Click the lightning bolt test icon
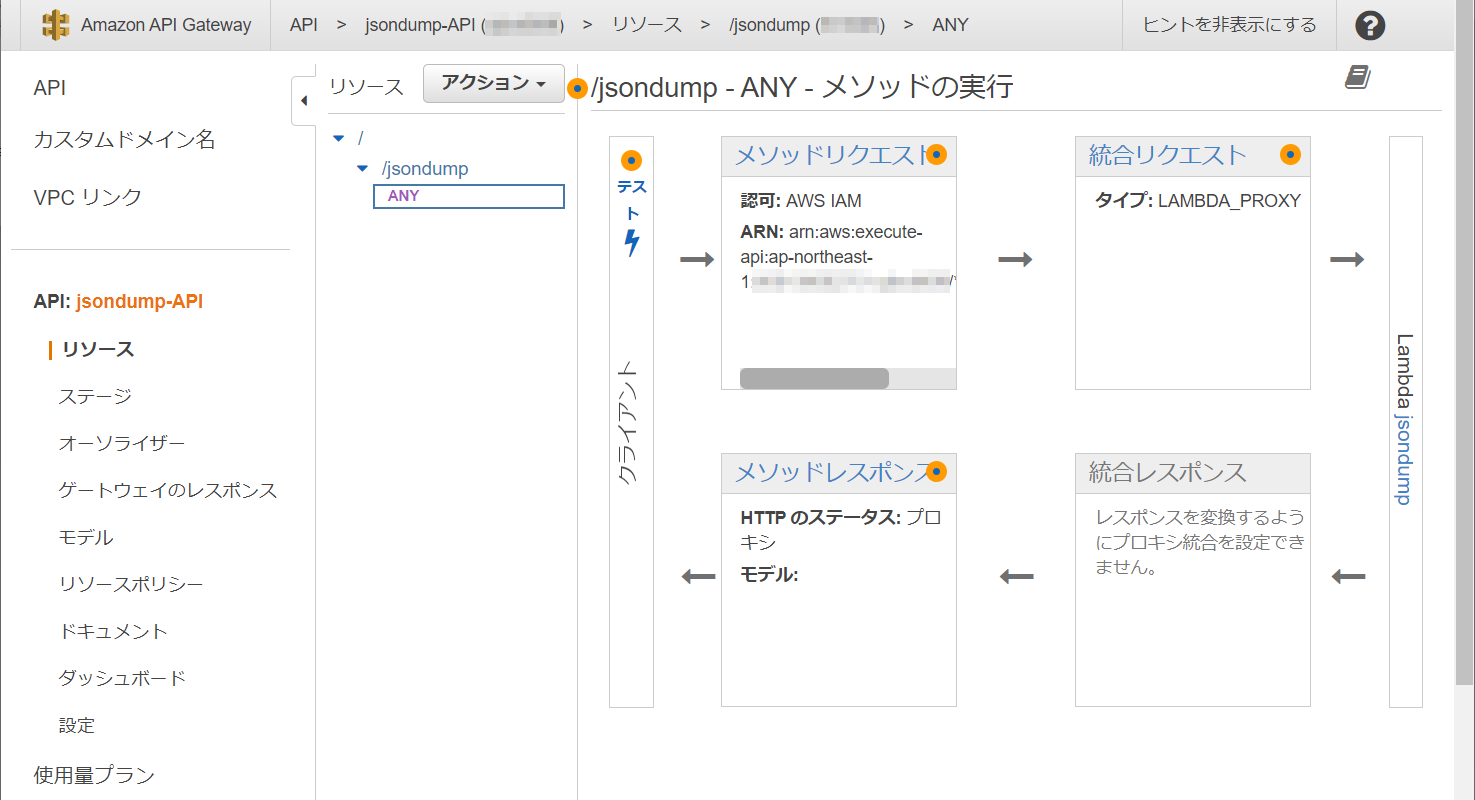1475x800 pixels. tap(631, 243)
